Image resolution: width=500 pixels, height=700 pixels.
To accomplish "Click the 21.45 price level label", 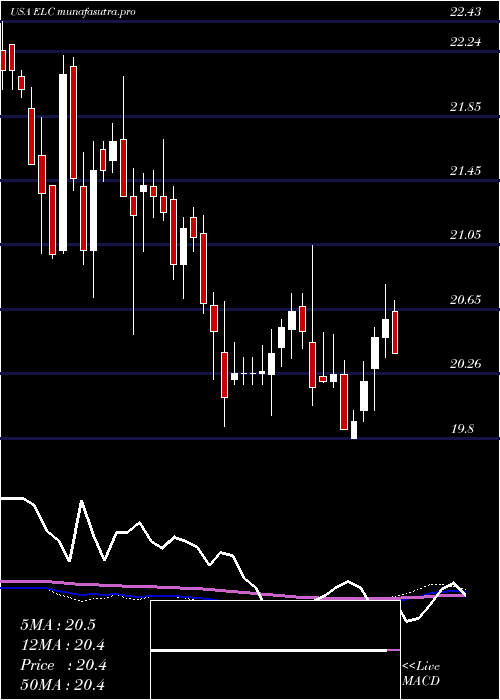I will (x=466, y=171).
